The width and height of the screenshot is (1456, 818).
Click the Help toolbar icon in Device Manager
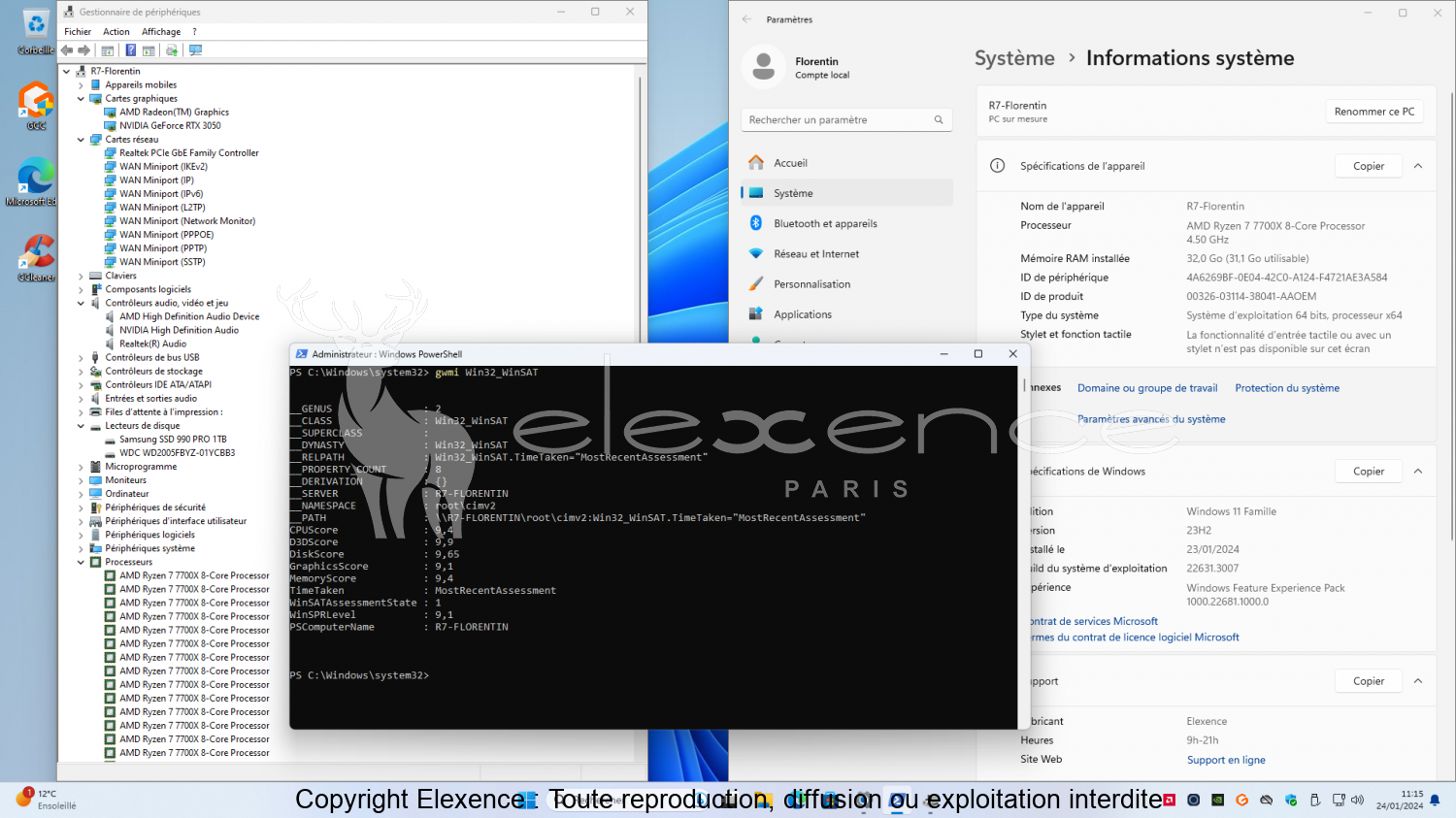[x=131, y=50]
